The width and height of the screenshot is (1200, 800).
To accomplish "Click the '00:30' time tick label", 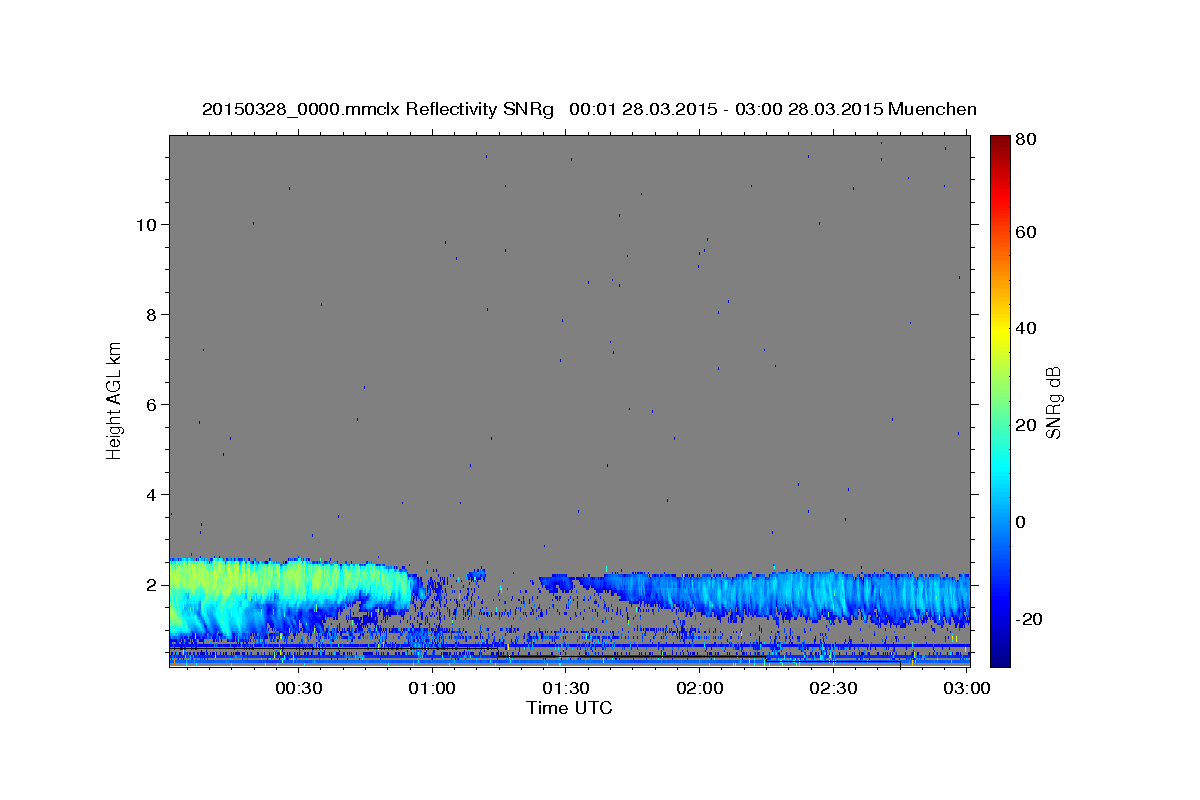I will coord(298,688).
